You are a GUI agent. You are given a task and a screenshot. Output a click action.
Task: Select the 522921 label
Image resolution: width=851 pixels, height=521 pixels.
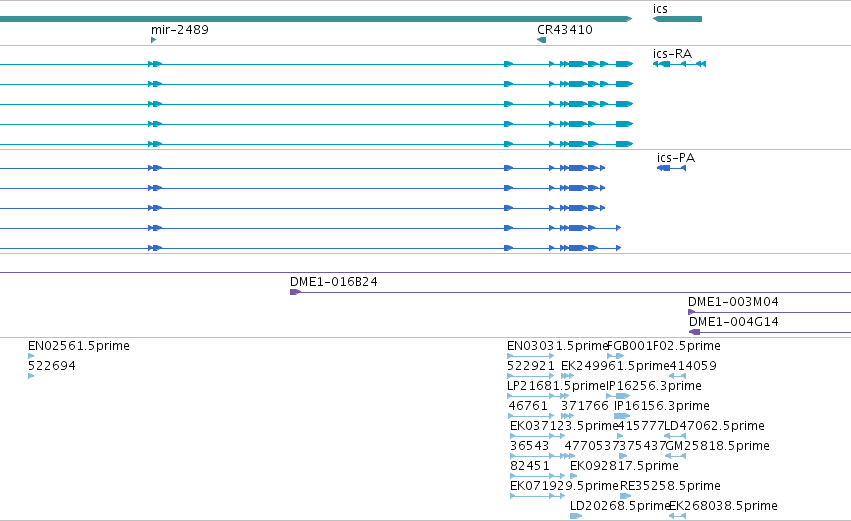[531, 366]
